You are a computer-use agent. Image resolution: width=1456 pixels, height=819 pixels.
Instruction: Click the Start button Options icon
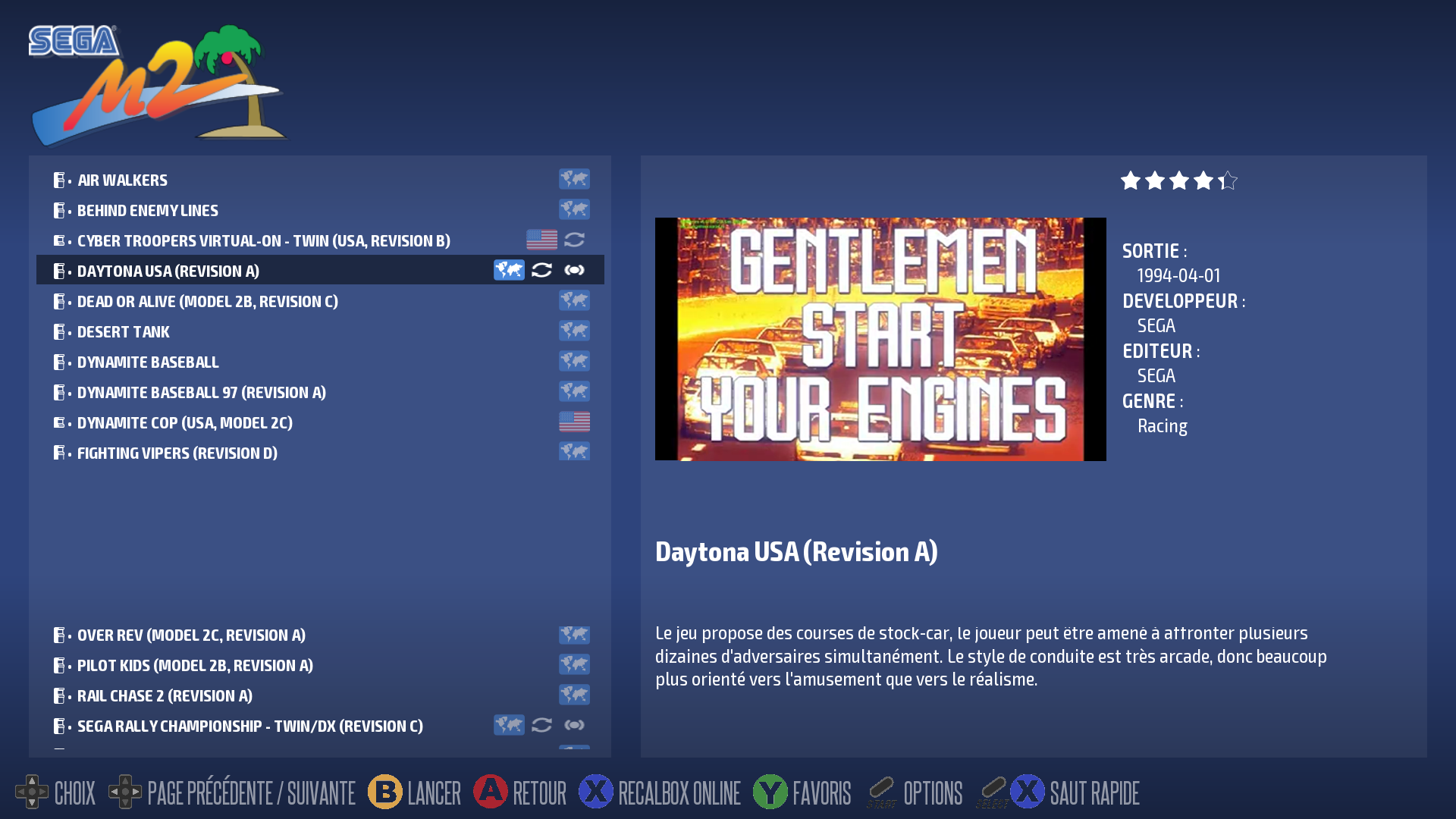point(882,792)
